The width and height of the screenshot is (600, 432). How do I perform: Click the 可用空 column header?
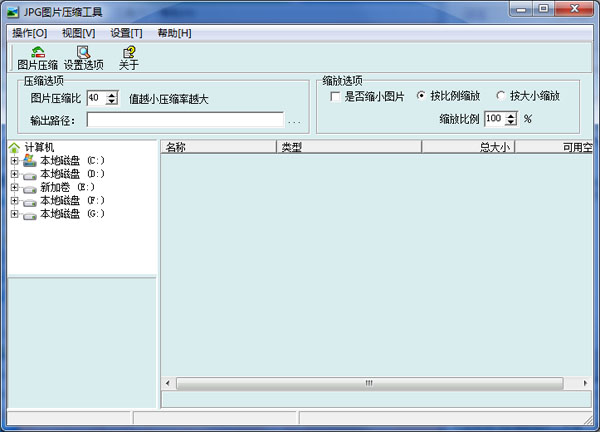[x=554, y=147]
